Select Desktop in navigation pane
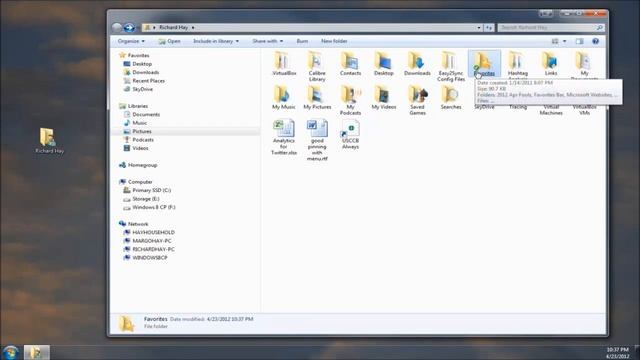This screenshot has height=360, width=640. (x=138, y=64)
